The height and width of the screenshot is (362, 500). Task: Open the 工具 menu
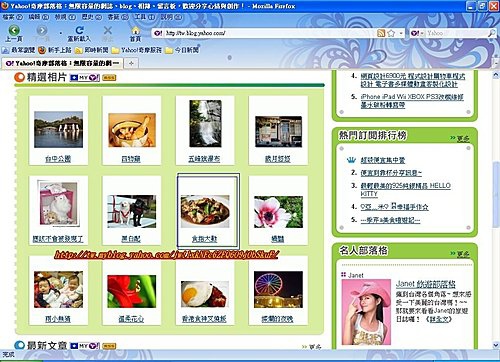(x=144, y=16)
